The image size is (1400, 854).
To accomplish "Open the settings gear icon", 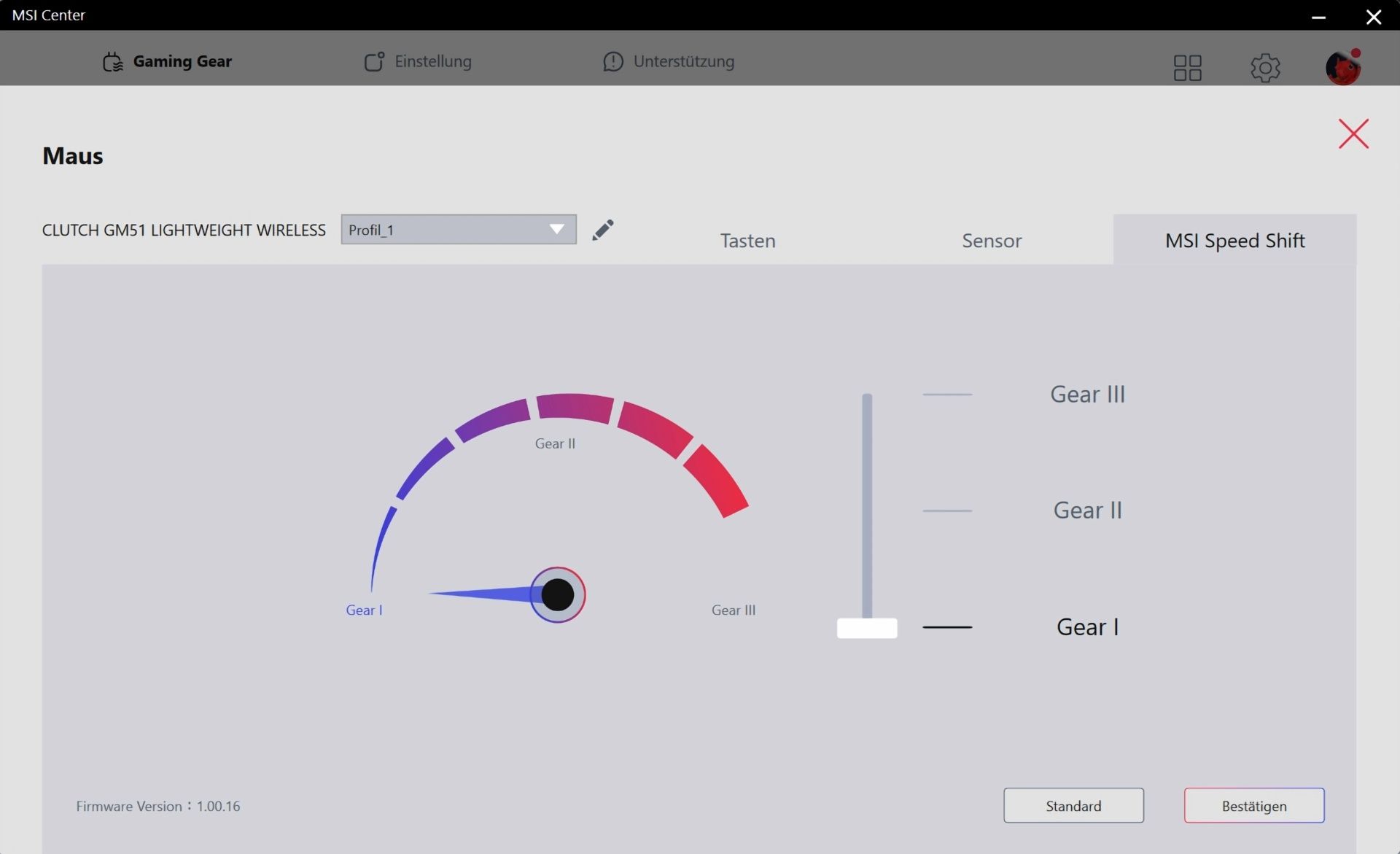I will coord(1265,68).
